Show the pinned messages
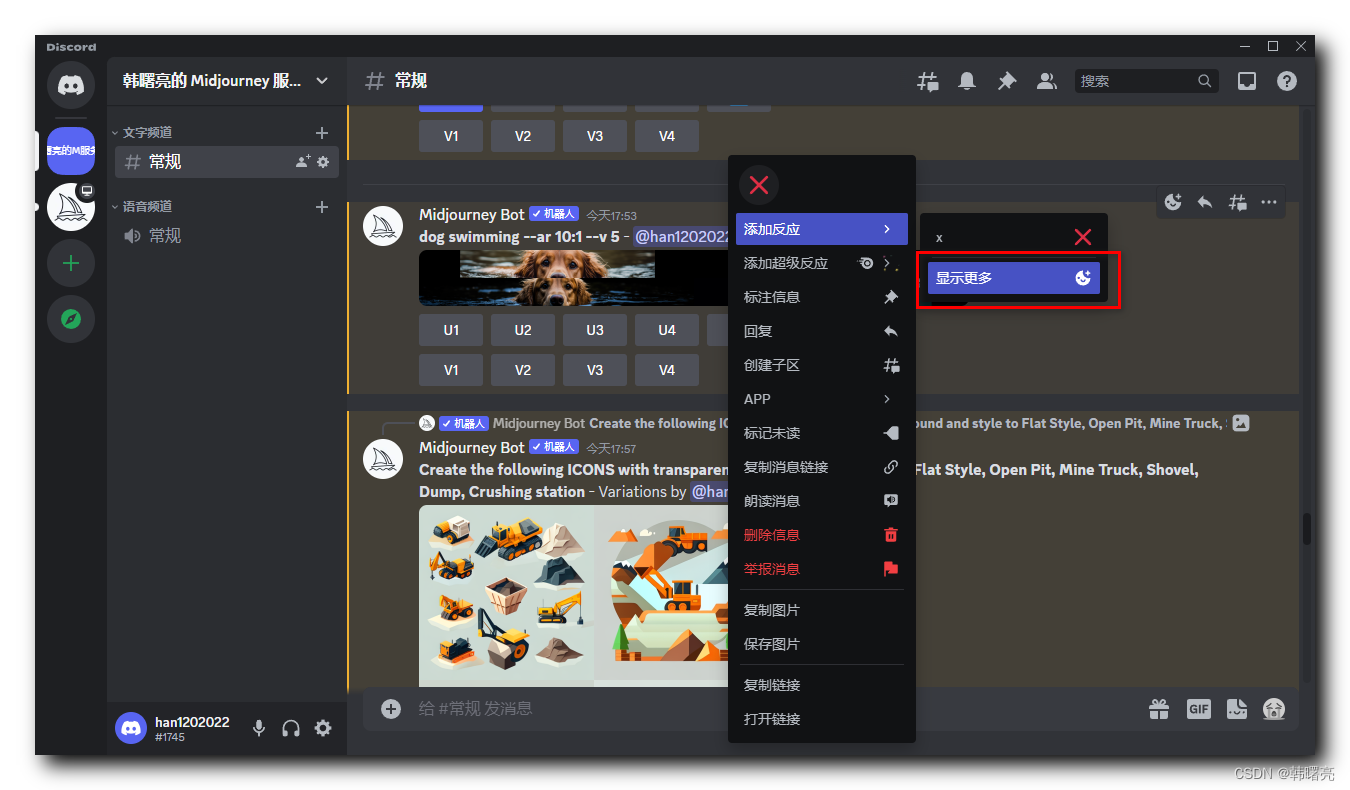Viewport: 1350px width, 790px height. (1007, 81)
